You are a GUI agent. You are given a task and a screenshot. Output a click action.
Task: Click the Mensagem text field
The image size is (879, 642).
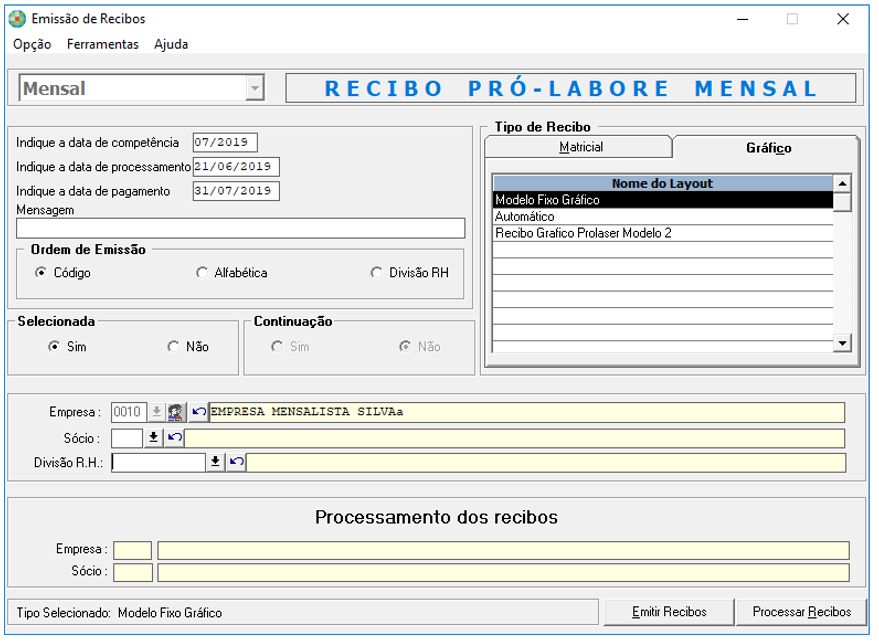pyautogui.click(x=241, y=230)
